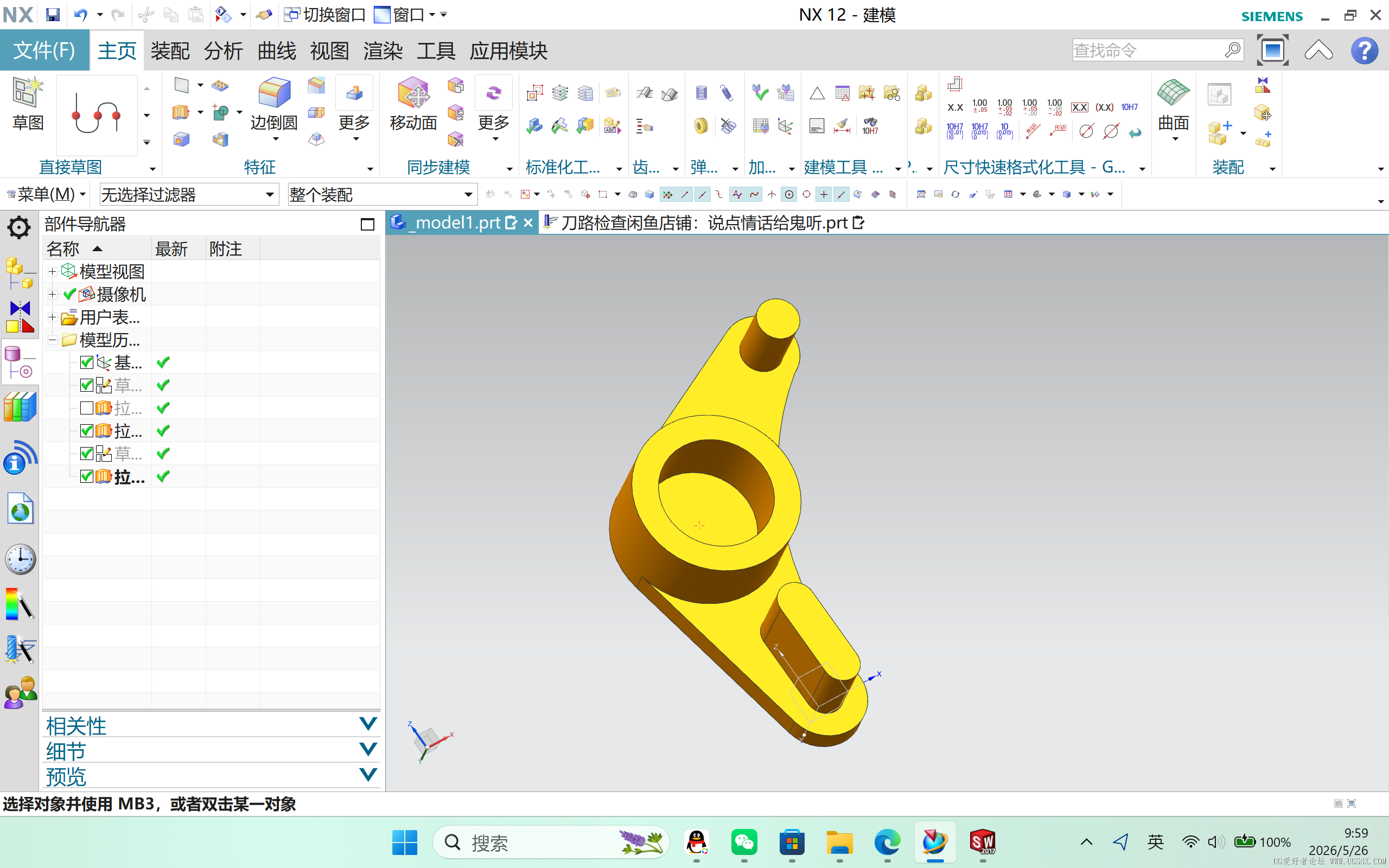The height and width of the screenshot is (868, 1389).
Task: Click the spring (弹簧) coil tool icon
Action: coord(701,92)
